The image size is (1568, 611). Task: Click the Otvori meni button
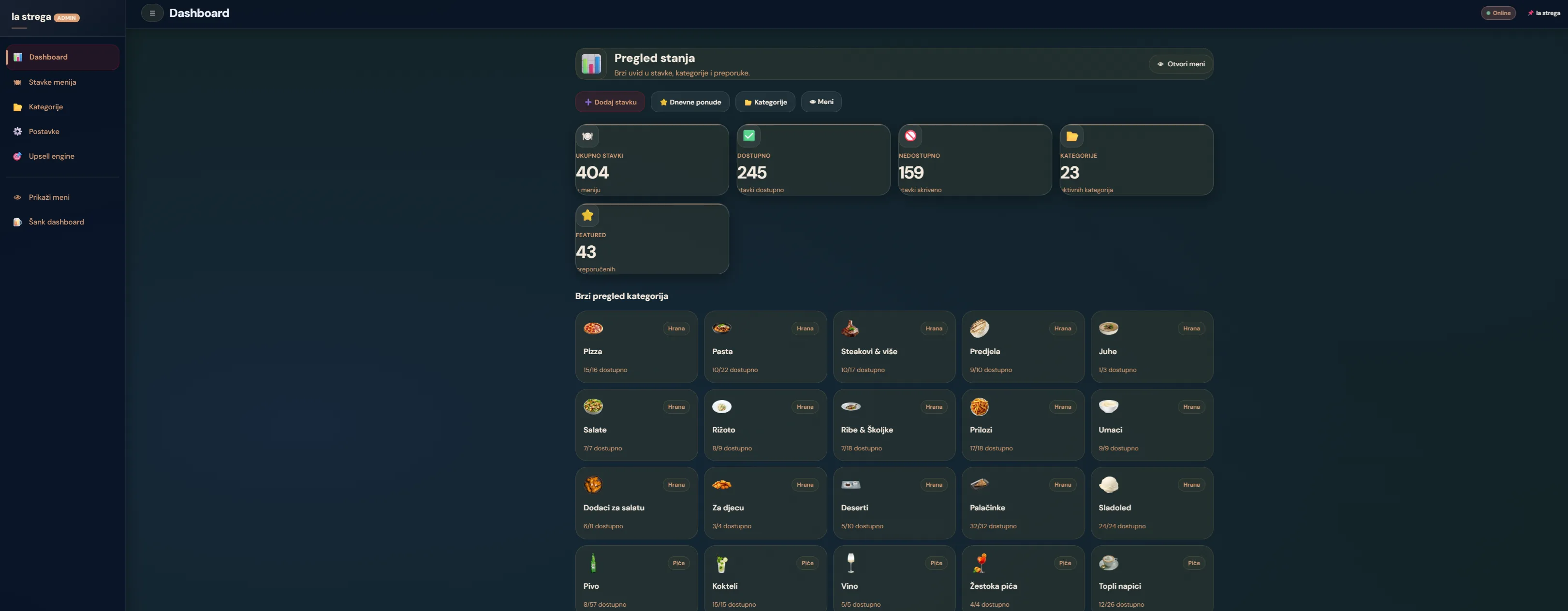pyautogui.click(x=1181, y=64)
